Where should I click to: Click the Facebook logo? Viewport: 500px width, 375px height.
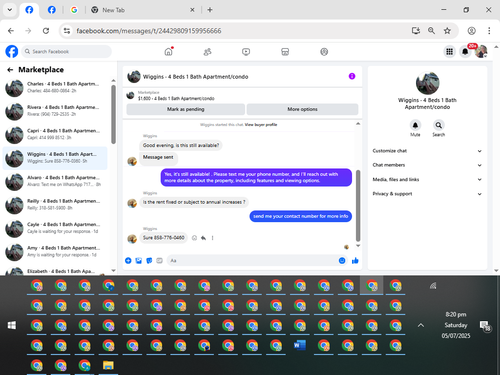tap(12, 52)
